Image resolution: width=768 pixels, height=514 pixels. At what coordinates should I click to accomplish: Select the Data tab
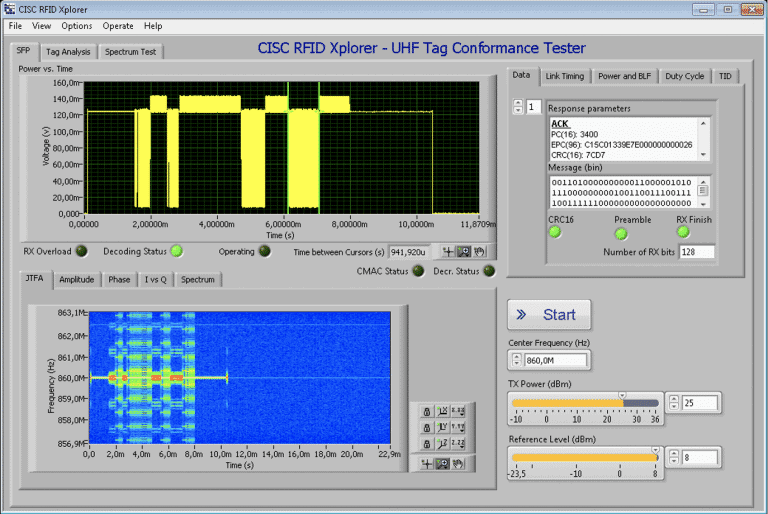pos(521,75)
